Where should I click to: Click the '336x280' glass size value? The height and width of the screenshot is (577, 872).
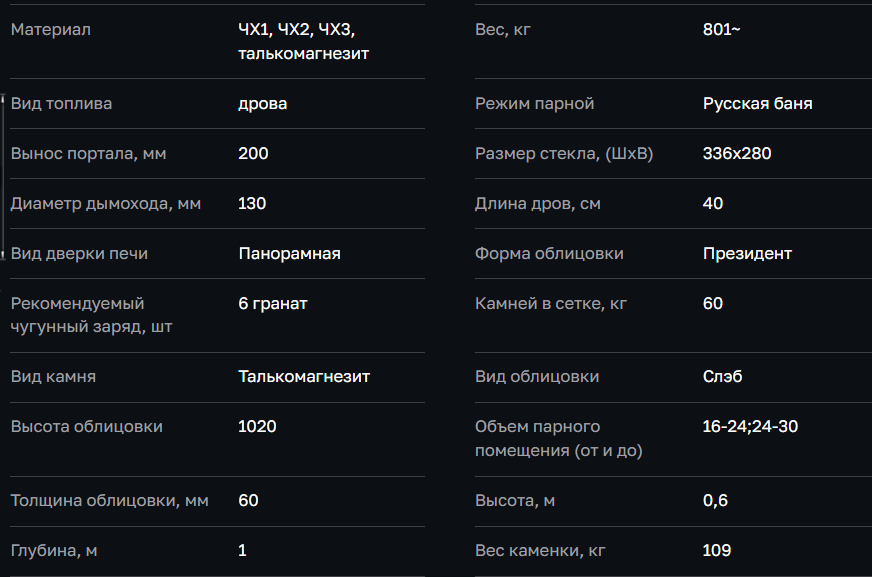pyautogui.click(x=737, y=154)
